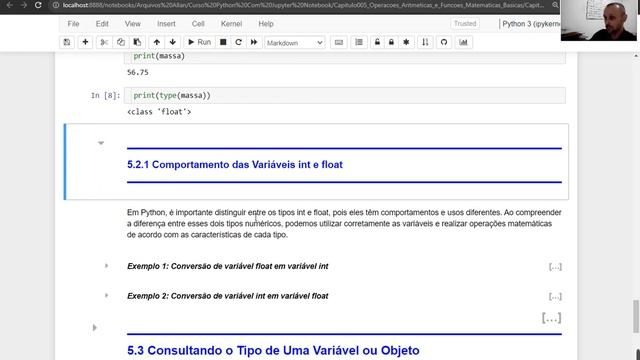
Task: Open the Edit menu
Action: pyautogui.click(x=102, y=24)
